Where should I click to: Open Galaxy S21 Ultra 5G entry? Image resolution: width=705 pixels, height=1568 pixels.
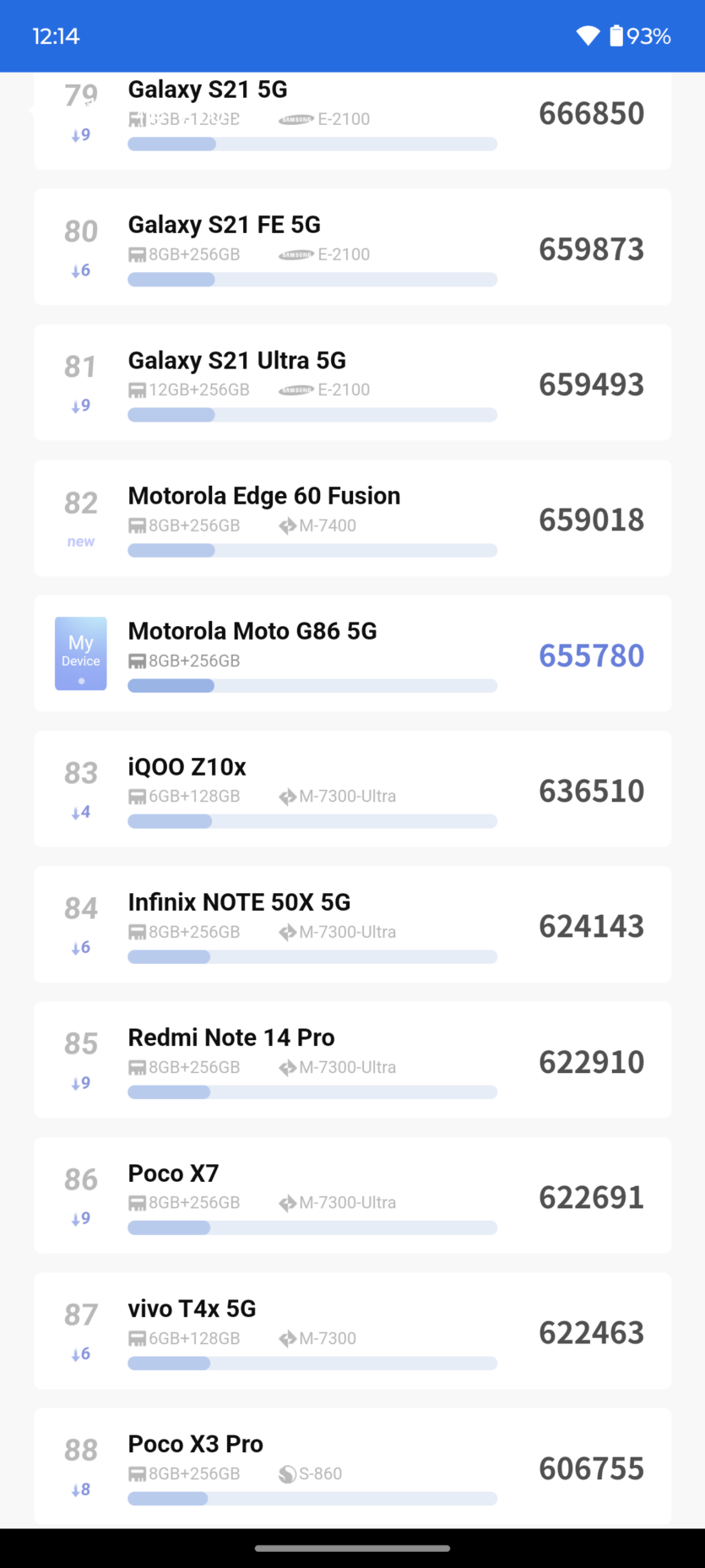click(x=236, y=361)
